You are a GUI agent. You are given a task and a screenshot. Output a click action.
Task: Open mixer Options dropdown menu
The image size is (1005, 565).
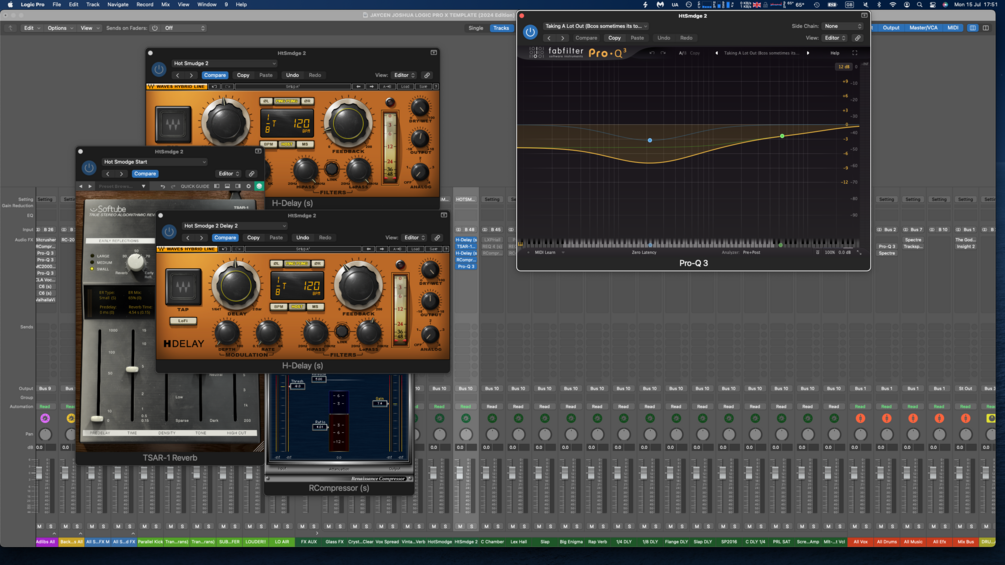pyautogui.click(x=59, y=28)
